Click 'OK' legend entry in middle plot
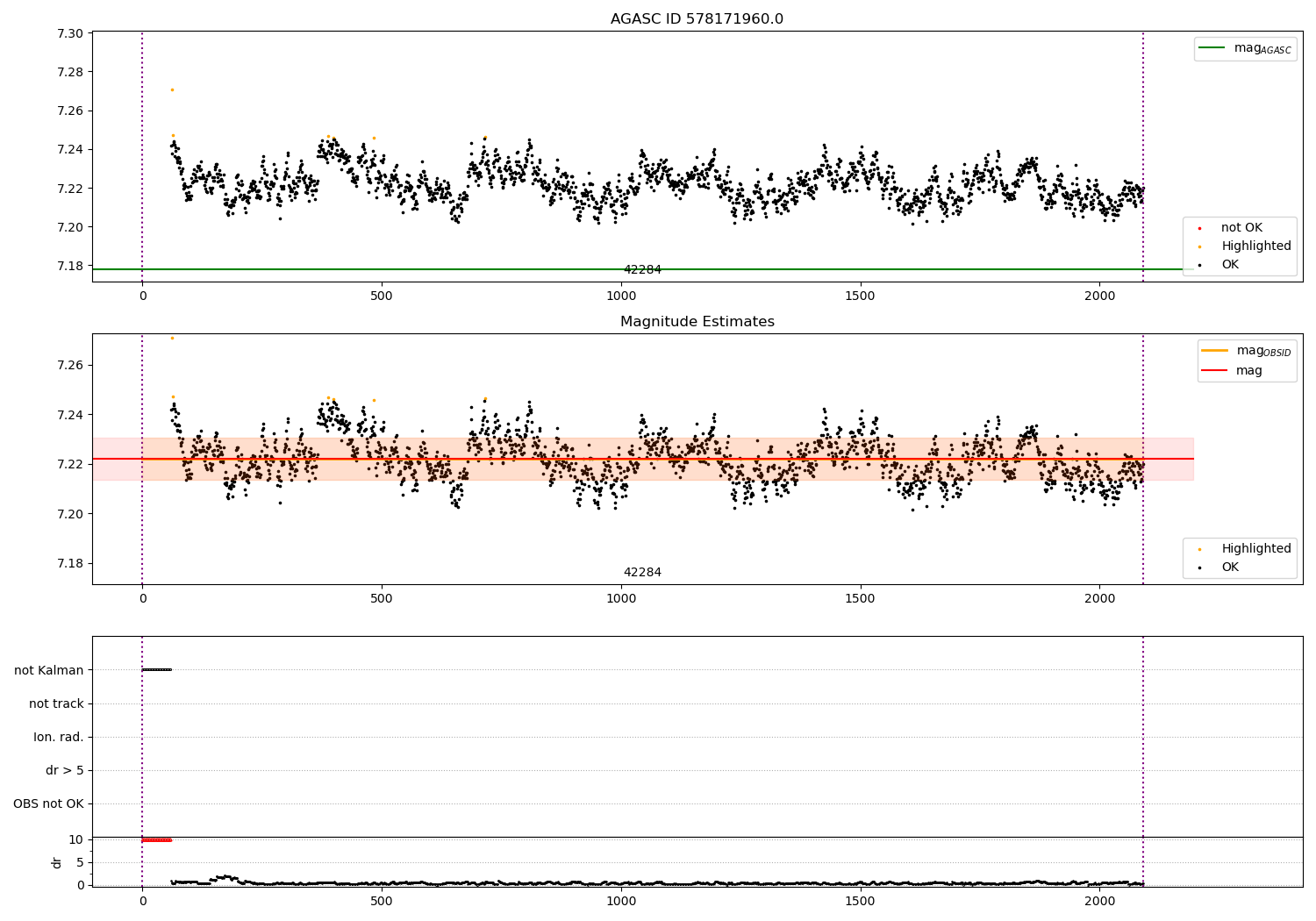The width and height of the screenshot is (1316, 921). 1218,568
